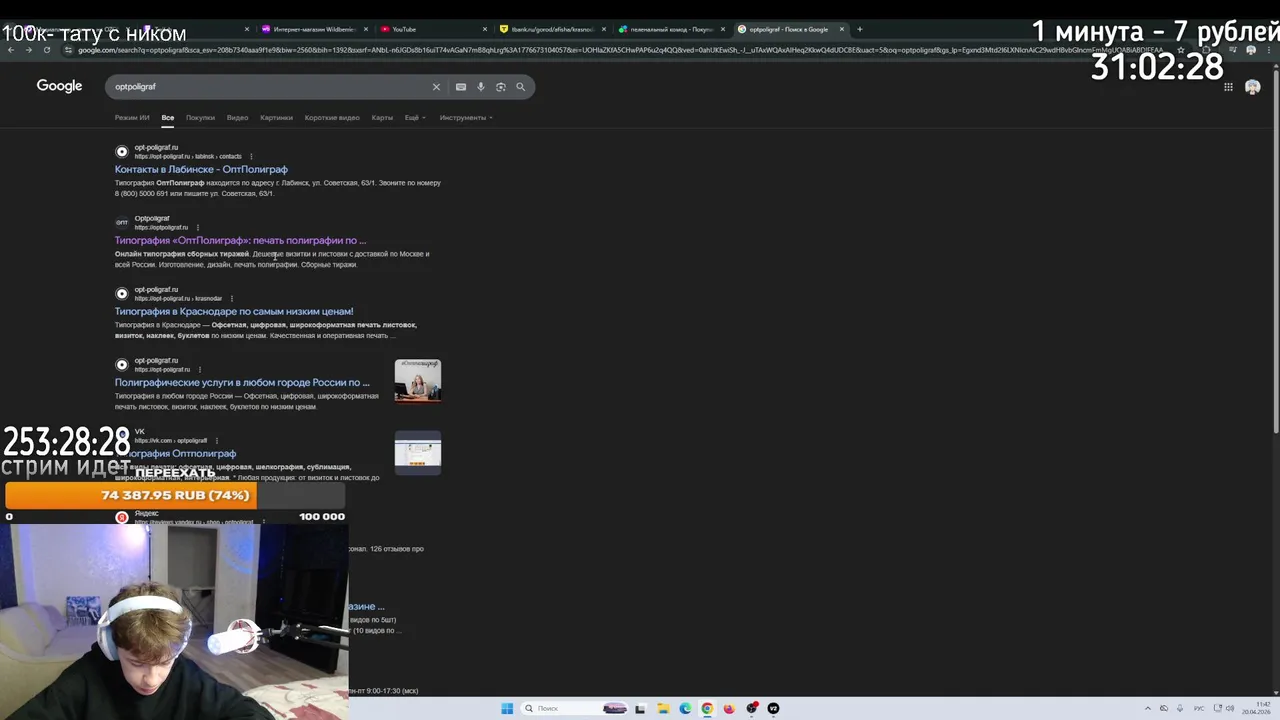Close the YouTube browser tab
Image resolution: width=1280 pixels, height=720 pixels.
coord(485,29)
